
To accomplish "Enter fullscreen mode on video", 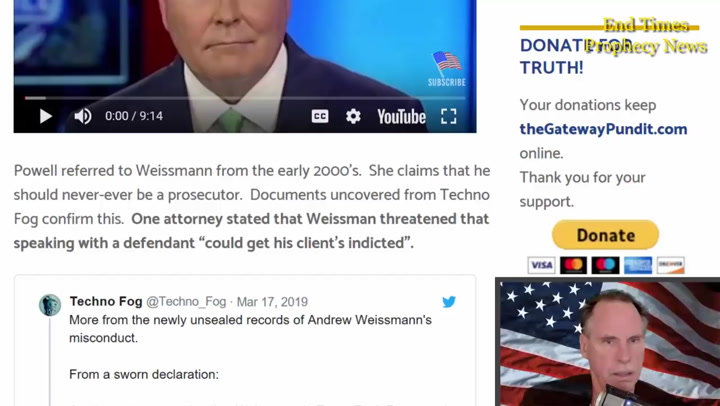I will [x=449, y=116].
